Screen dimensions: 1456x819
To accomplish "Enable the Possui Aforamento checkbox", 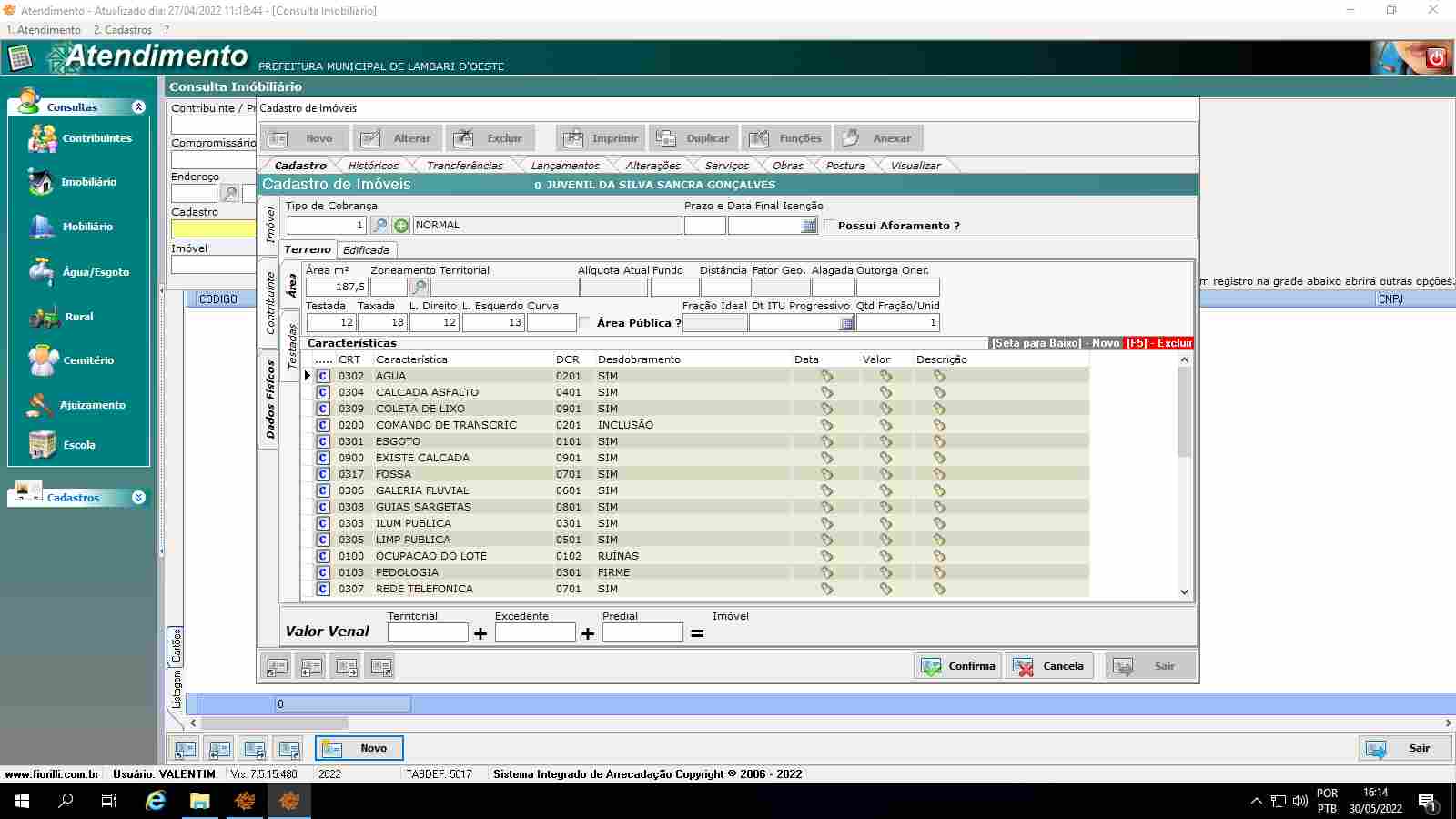I will pyautogui.click(x=830, y=226).
